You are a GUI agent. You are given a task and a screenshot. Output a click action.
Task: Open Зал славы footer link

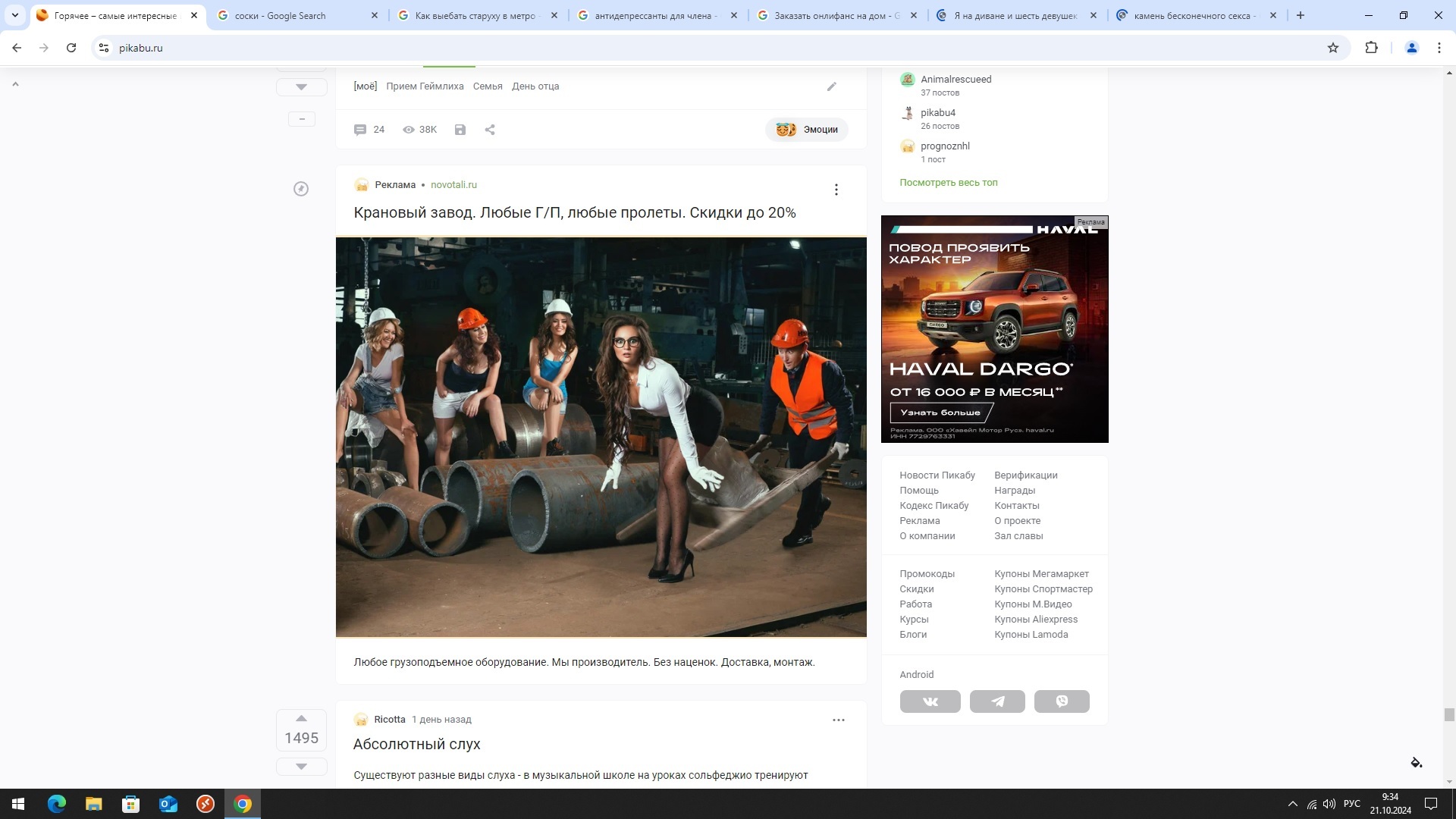1018,536
